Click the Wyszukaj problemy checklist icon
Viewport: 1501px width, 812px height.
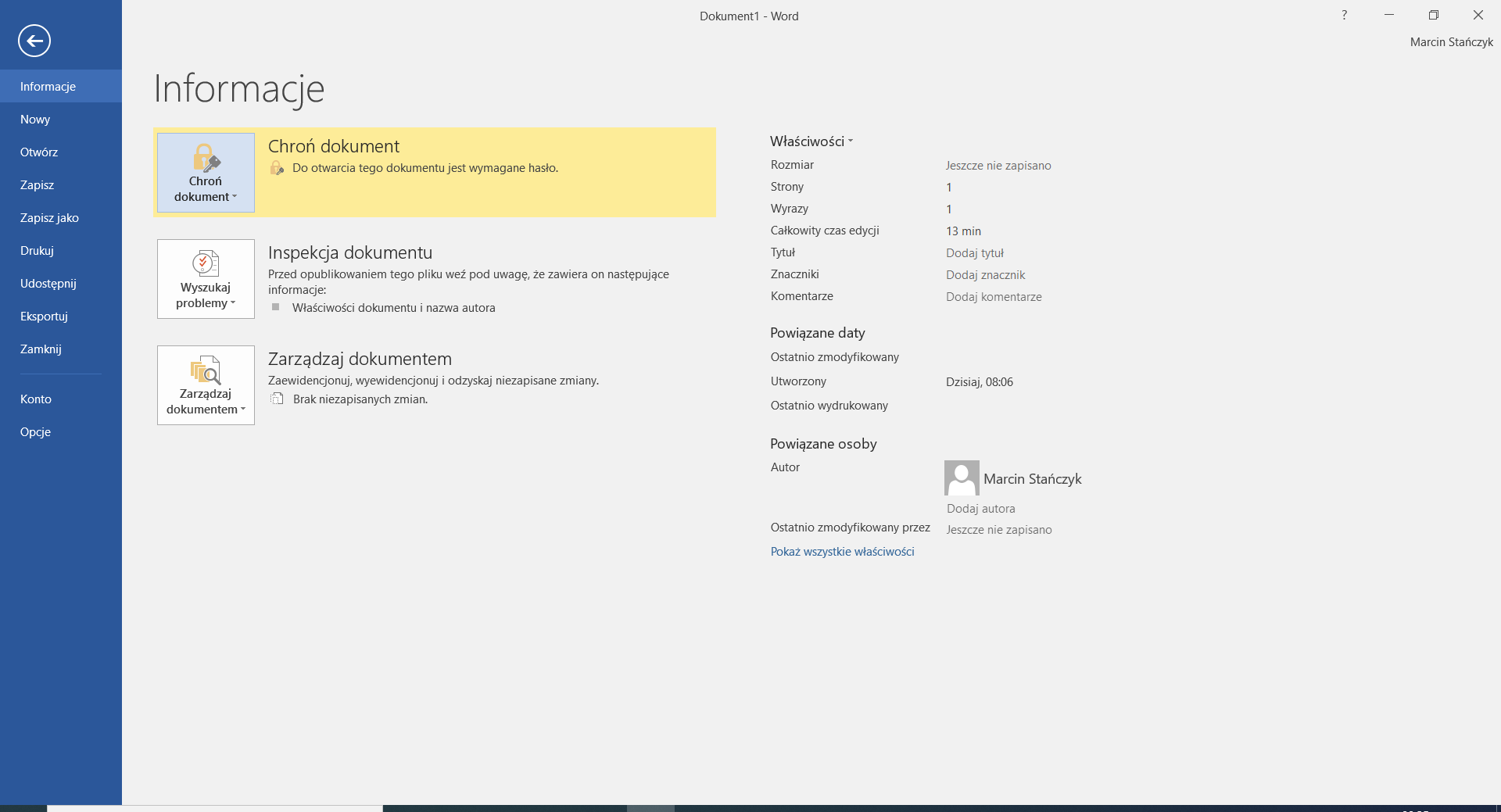[206, 263]
